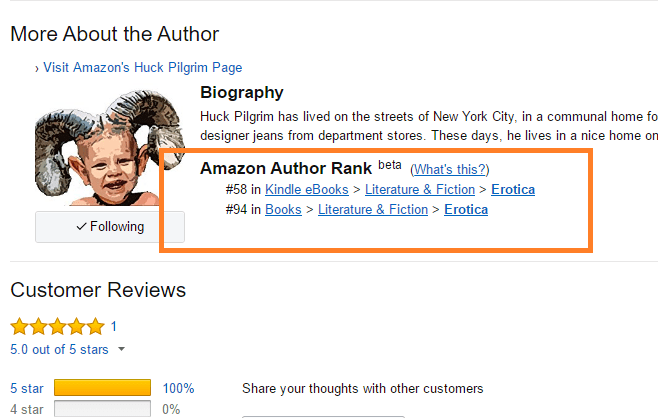Filter reviews by the 5 star link
Image resolution: width=658 pixels, height=418 pixels.
pos(27,388)
